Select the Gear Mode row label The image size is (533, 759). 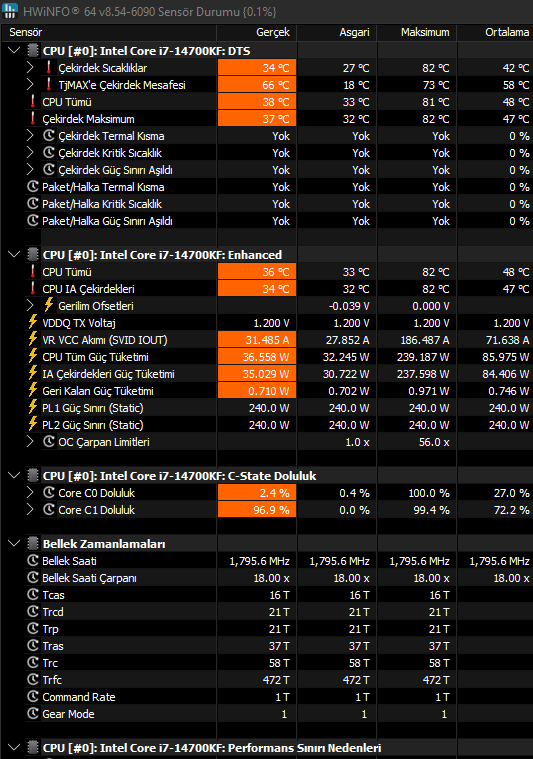68,714
